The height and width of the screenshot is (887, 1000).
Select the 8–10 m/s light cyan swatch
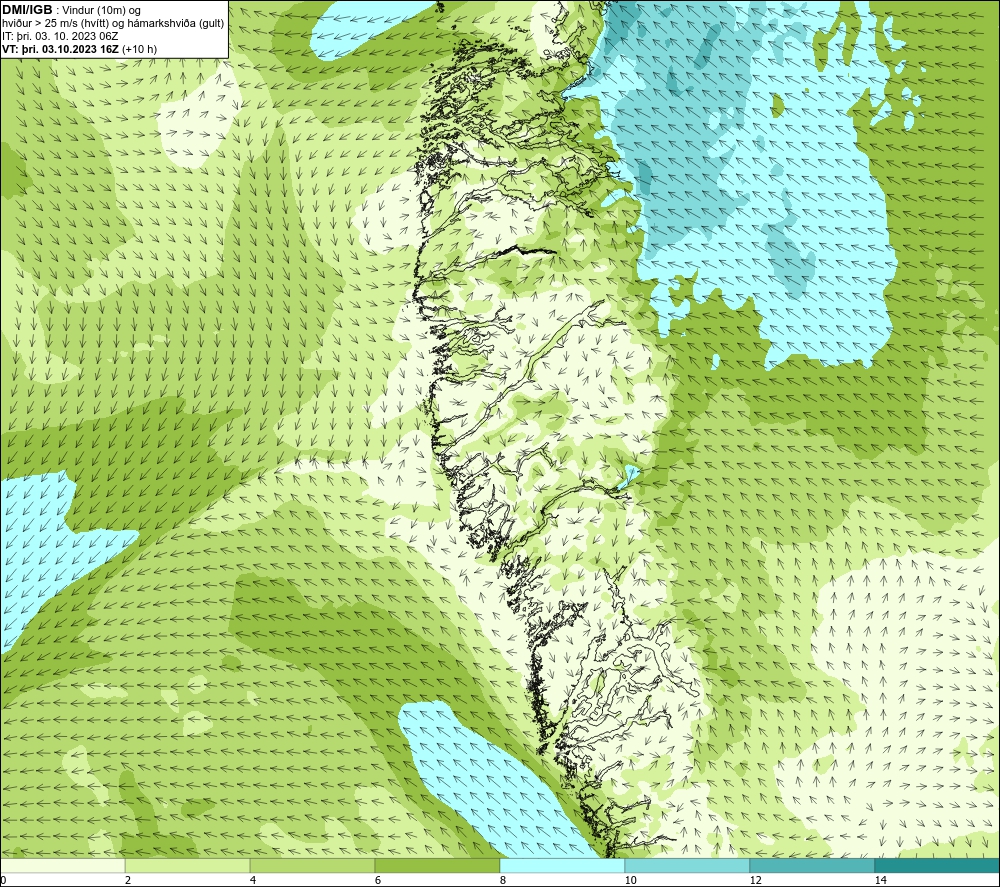(562, 865)
